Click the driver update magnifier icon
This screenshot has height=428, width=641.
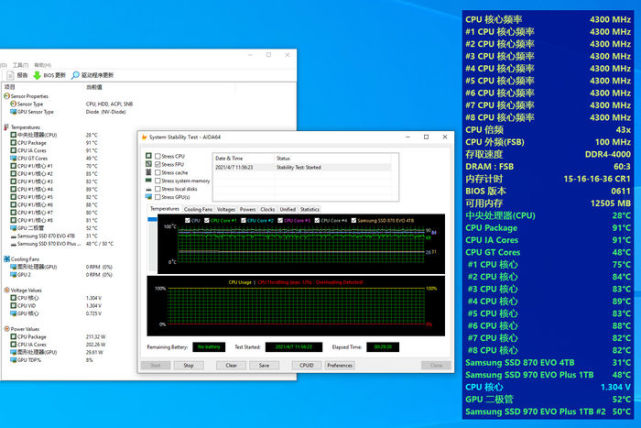[76, 75]
